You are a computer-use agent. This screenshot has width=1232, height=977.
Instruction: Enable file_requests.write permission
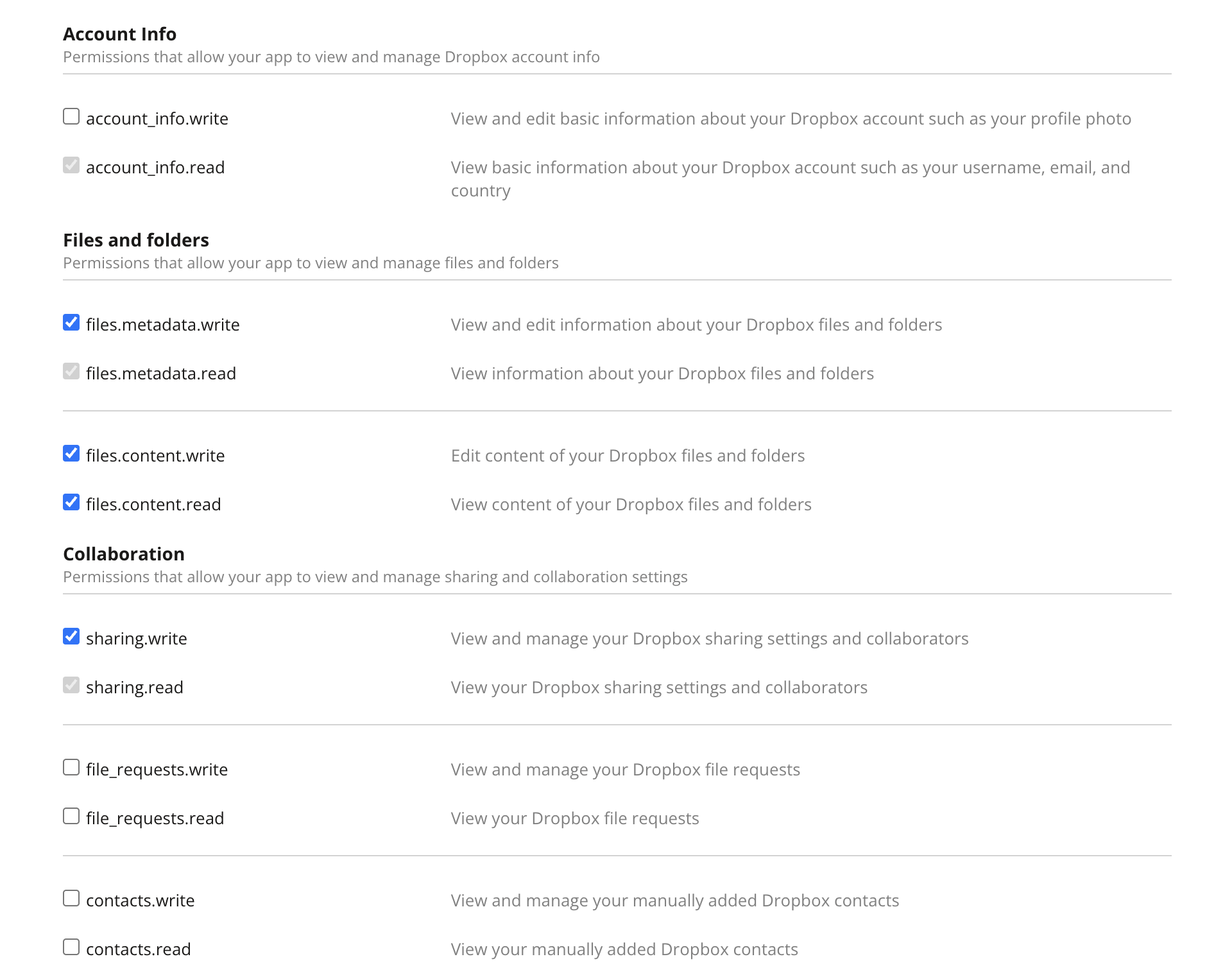click(x=71, y=768)
